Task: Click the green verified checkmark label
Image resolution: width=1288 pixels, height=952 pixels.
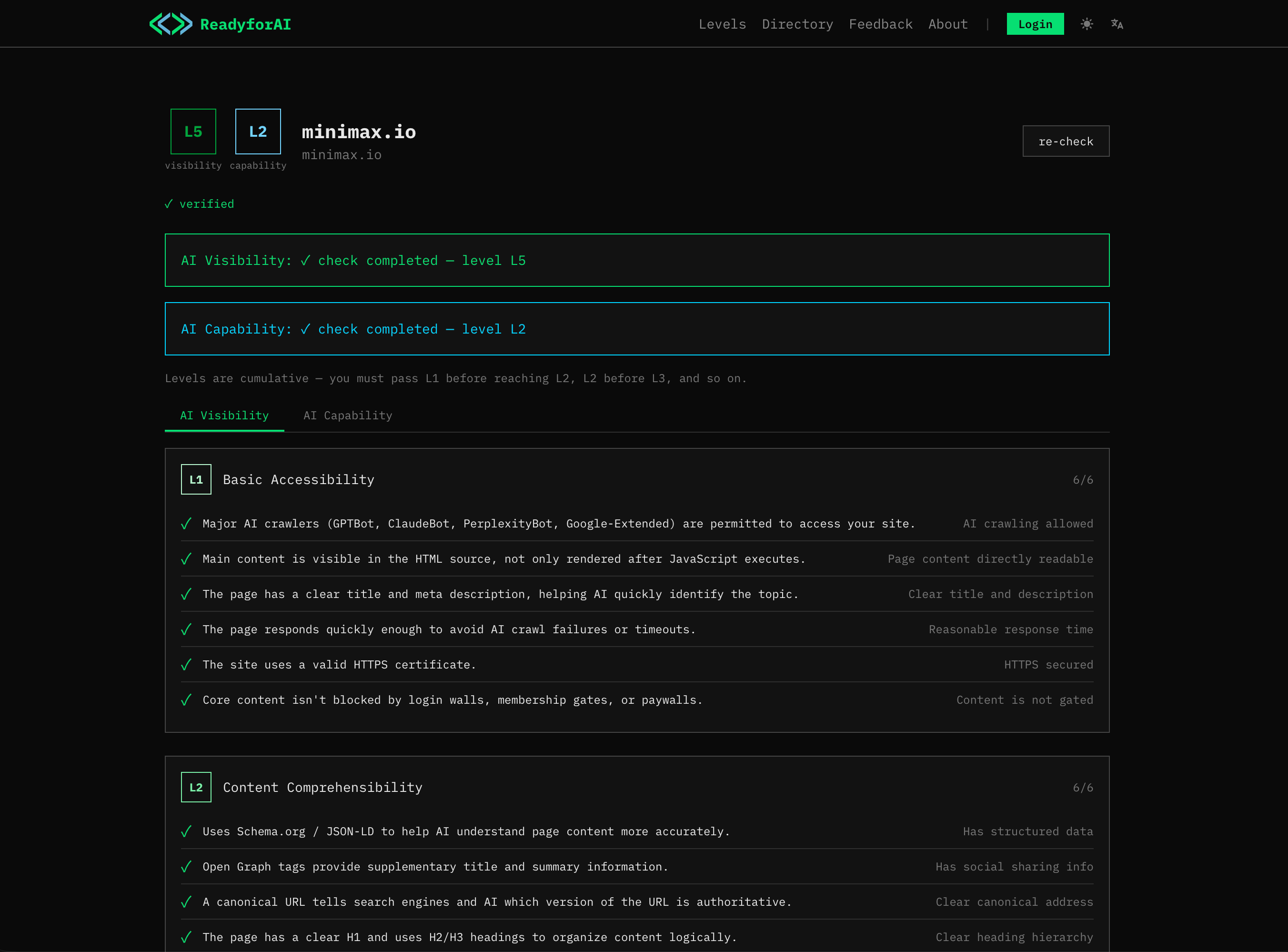Action: tap(199, 204)
